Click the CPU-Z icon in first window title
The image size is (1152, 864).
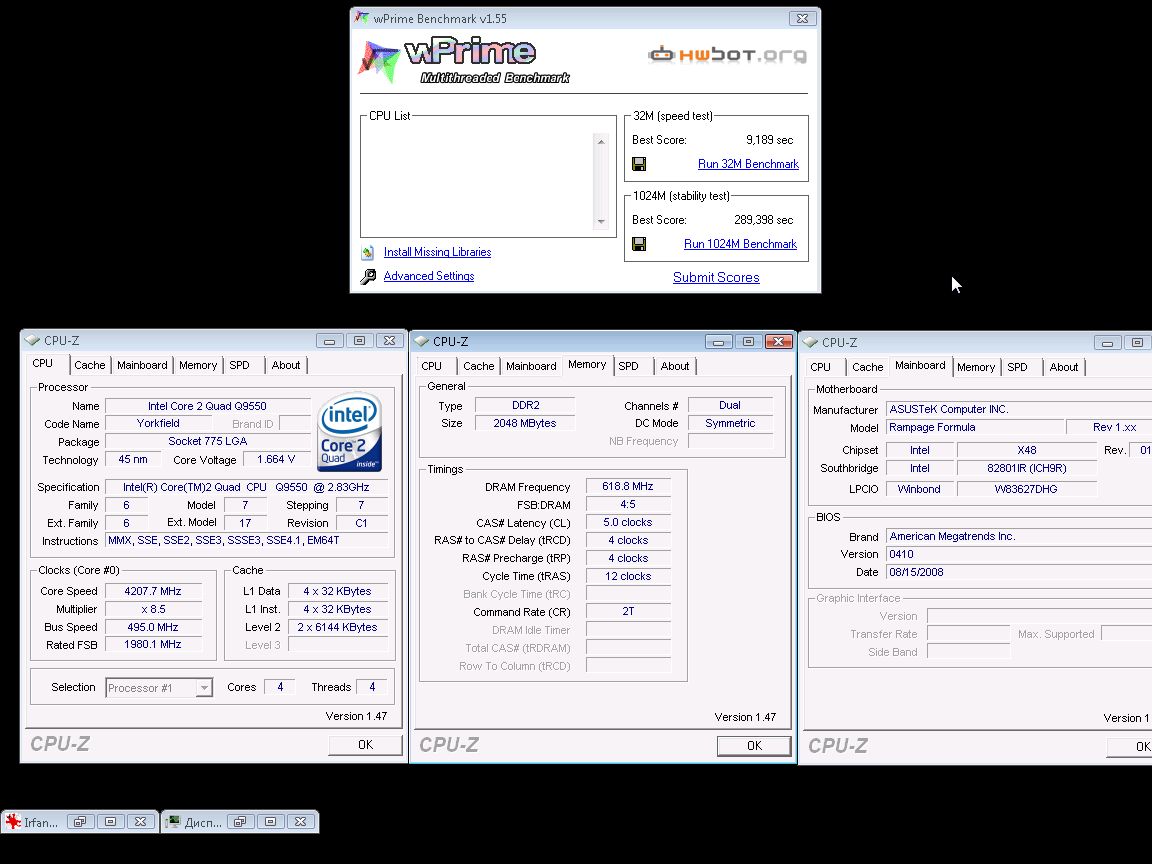pos(32,341)
